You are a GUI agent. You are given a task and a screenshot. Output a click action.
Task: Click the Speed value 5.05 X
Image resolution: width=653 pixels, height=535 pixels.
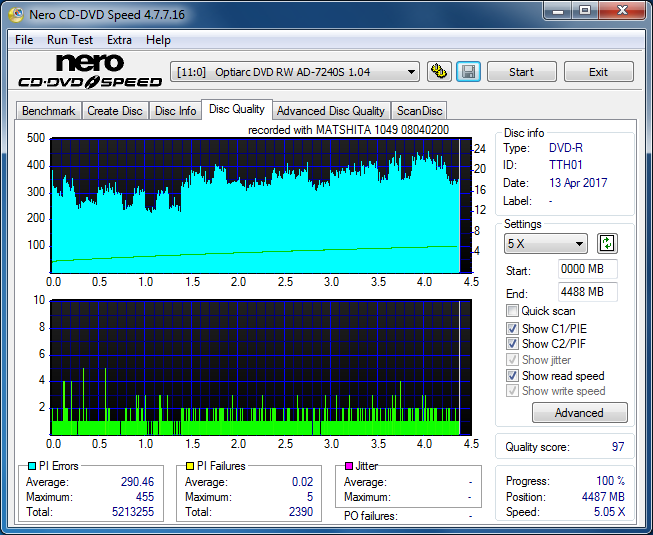tap(609, 512)
